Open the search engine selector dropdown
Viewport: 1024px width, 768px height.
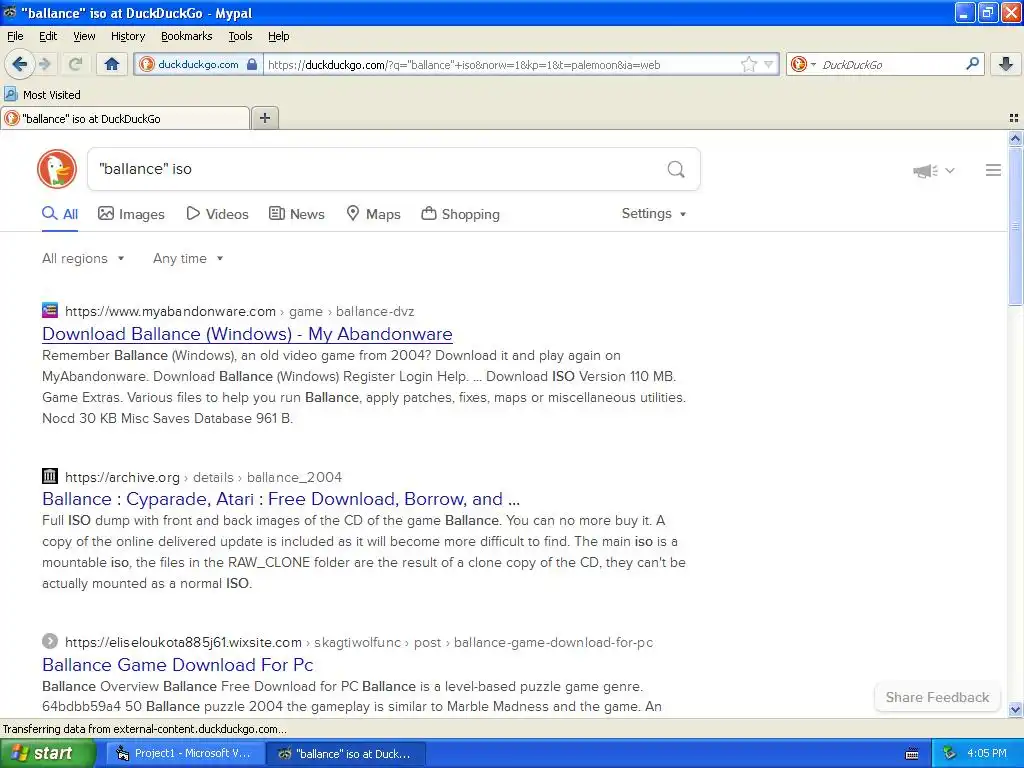tap(803, 64)
